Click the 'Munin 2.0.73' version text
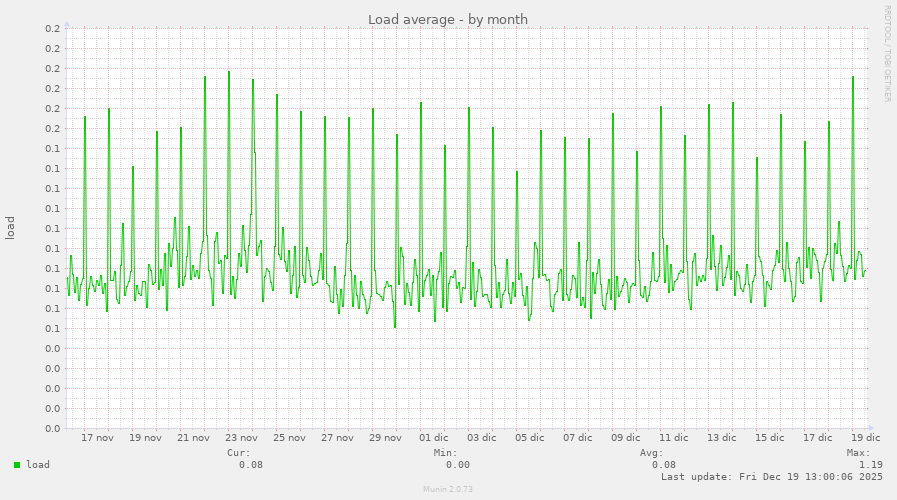Image resolution: width=897 pixels, height=500 pixels. (x=448, y=489)
